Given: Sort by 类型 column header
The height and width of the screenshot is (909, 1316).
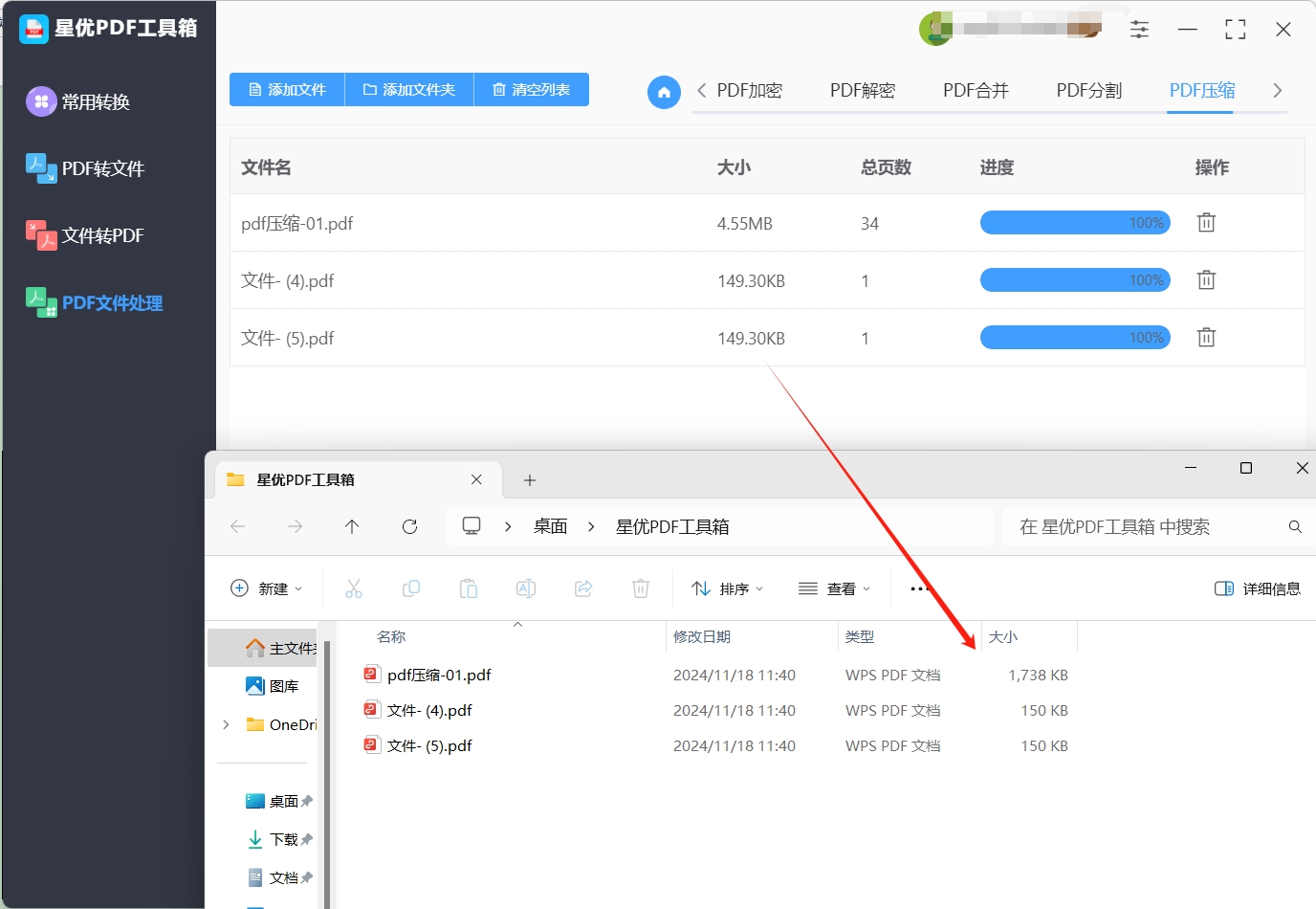Looking at the screenshot, I should click(860, 636).
